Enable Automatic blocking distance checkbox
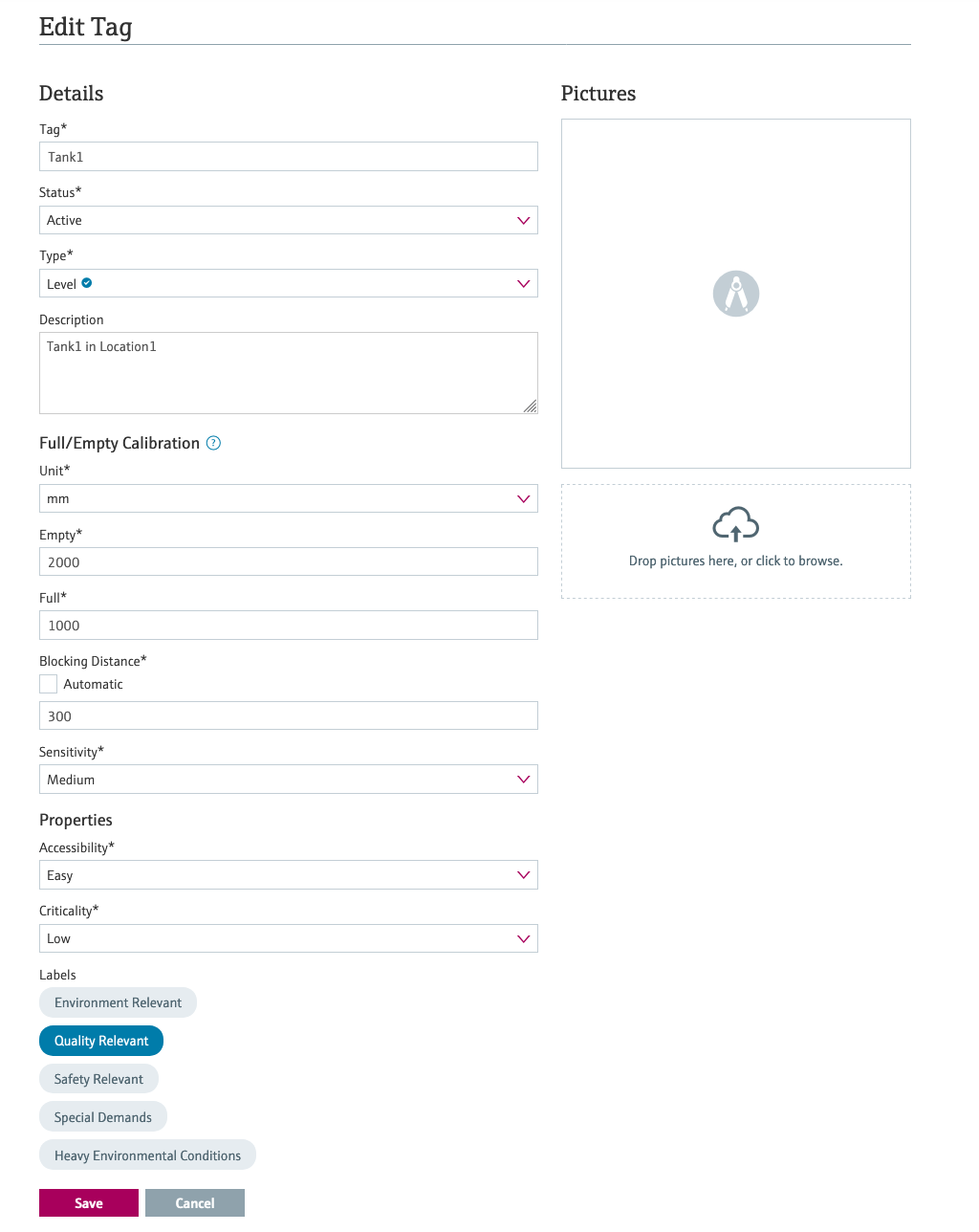The image size is (979, 1232). click(48, 684)
